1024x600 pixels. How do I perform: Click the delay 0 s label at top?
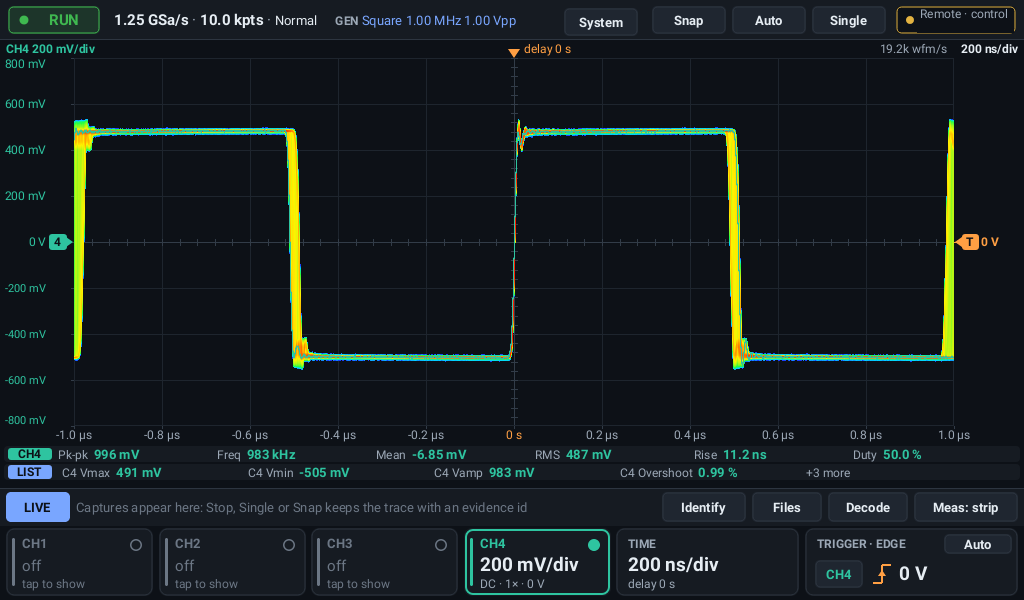[x=547, y=49]
